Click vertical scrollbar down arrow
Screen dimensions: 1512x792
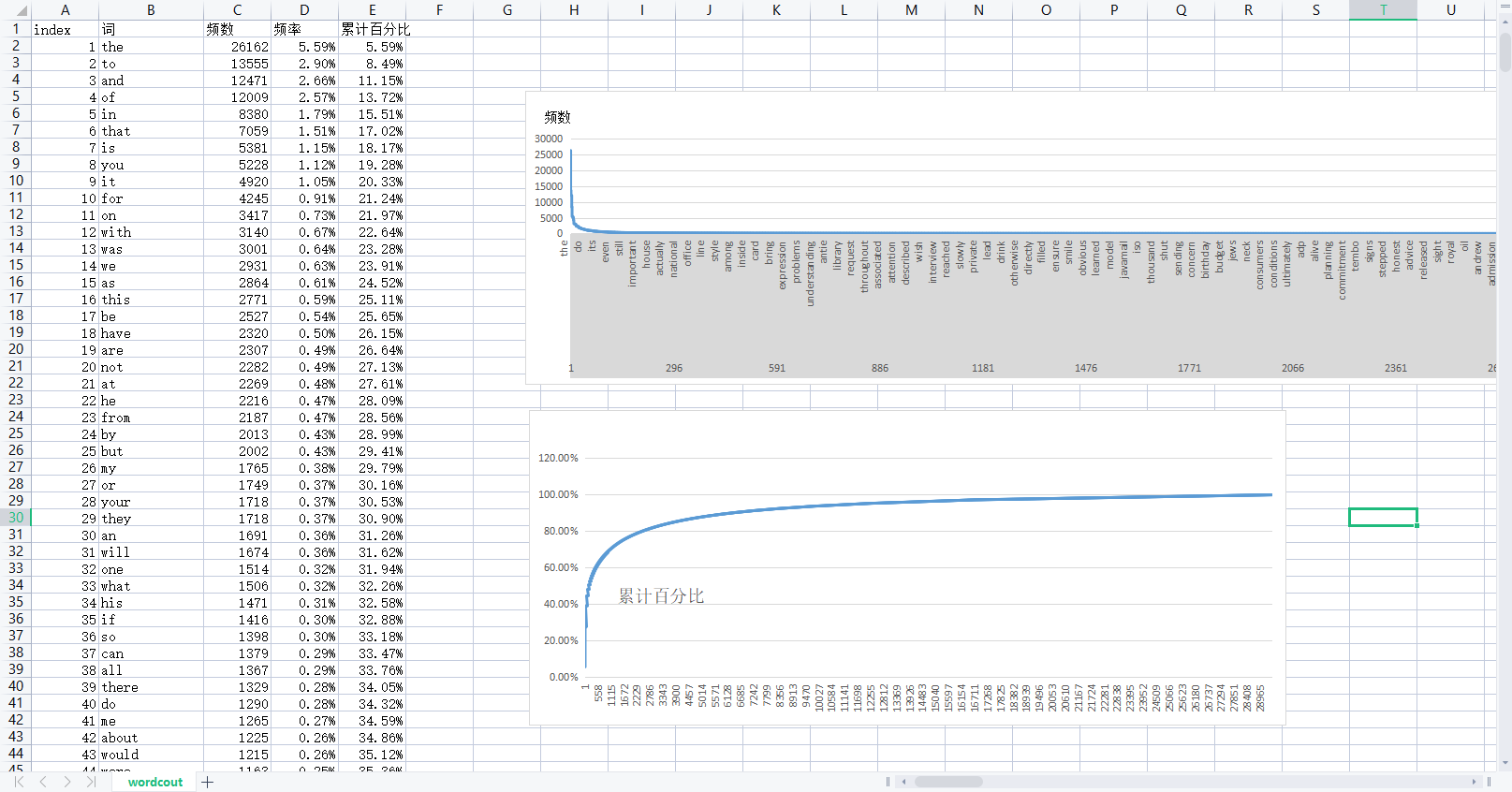point(1505,763)
